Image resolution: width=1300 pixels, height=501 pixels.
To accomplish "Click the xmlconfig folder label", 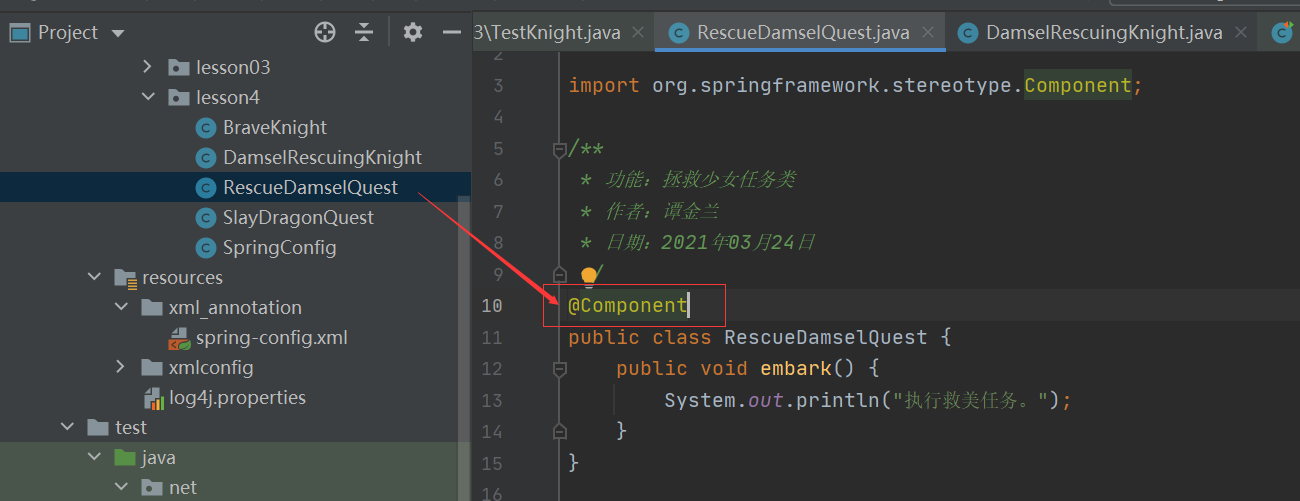I will [211, 367].
